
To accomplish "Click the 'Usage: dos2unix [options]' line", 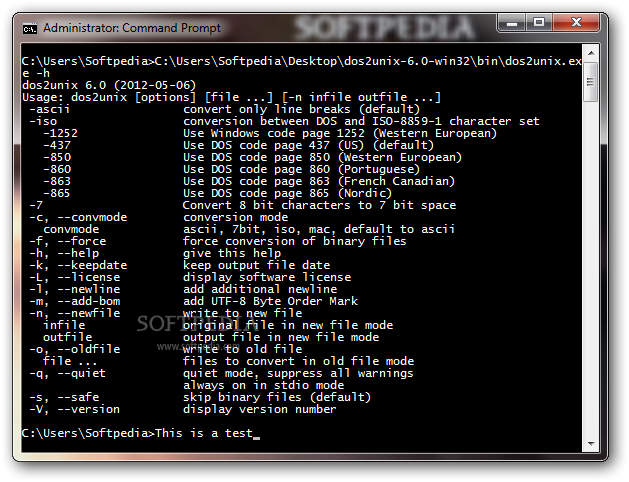I will pos(231,97).
